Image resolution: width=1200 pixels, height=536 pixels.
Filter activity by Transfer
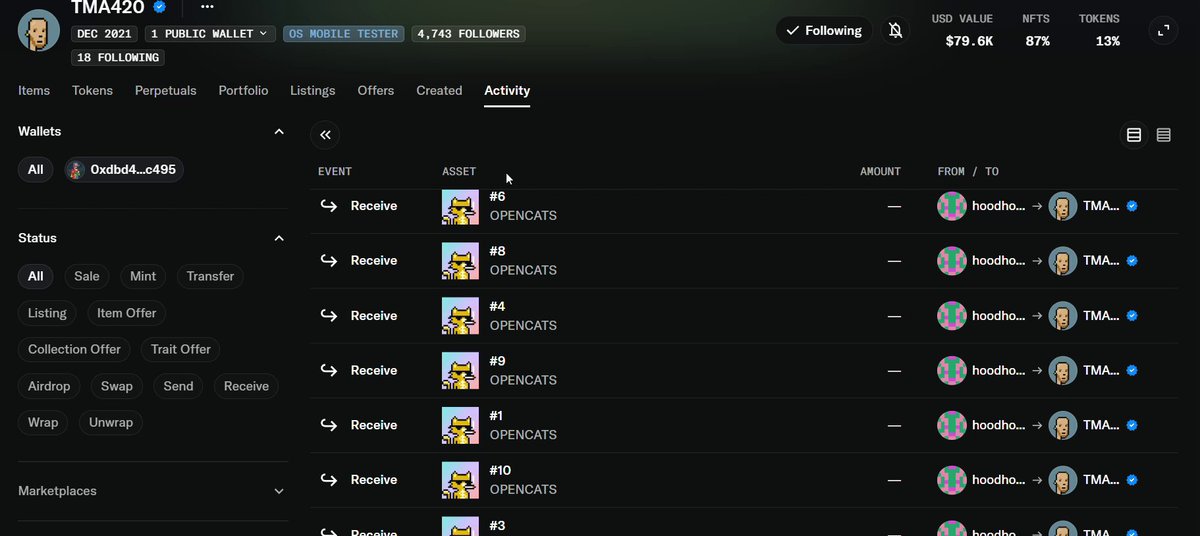click(x=210, y=276)
